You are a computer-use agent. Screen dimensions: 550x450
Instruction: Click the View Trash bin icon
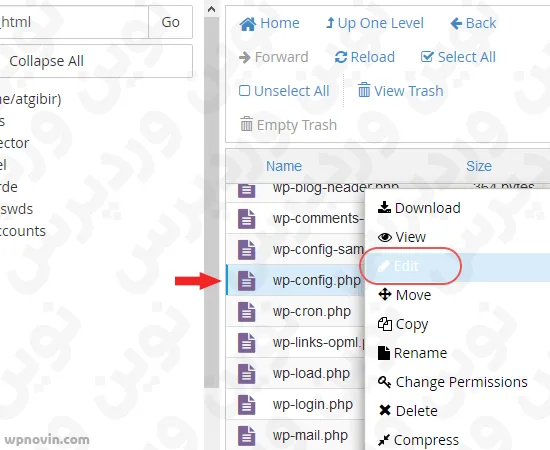pyautogui.click(x=364, y=90)
